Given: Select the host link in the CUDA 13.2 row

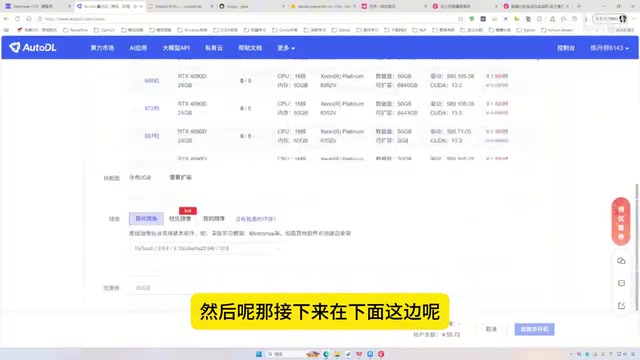Looking at the screenshot, I should 152,136.
